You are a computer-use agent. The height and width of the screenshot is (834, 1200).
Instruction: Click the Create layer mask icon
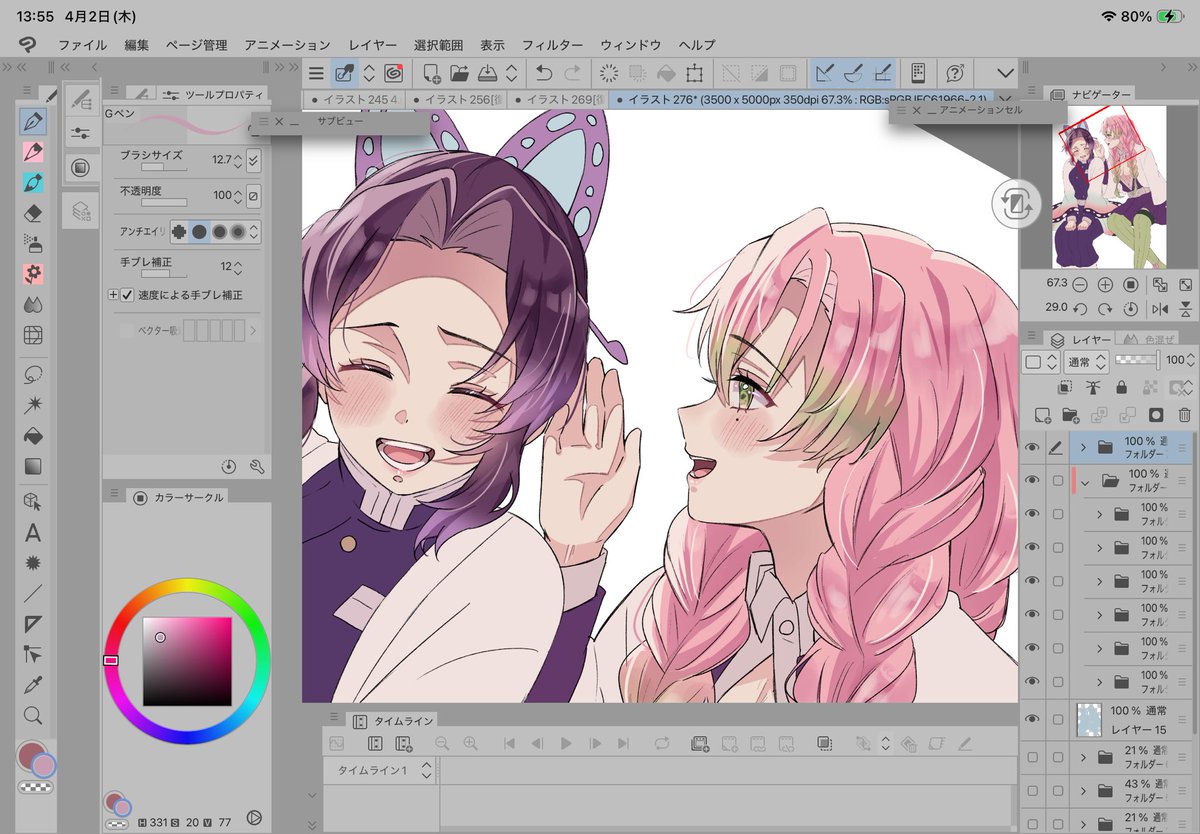point(1156,414)
